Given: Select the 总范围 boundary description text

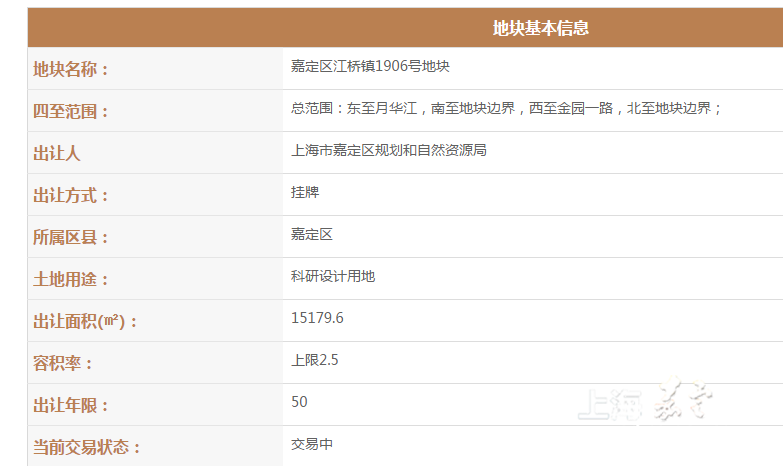Looking at the screenshot, I should point(506,108).
